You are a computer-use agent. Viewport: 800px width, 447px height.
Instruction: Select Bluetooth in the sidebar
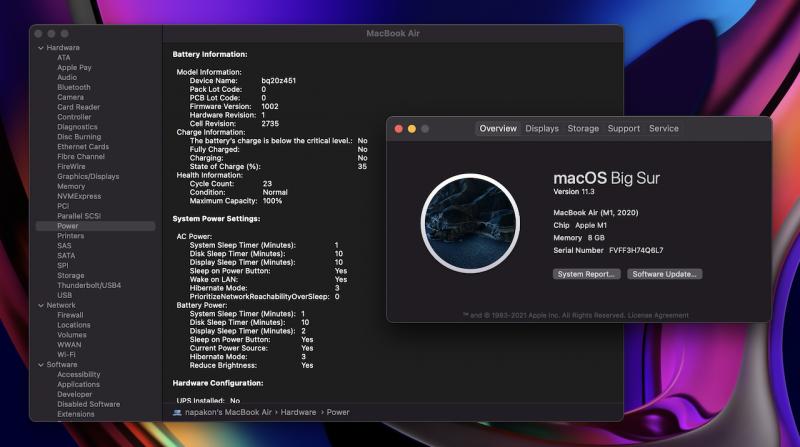[x=73, y=87]
